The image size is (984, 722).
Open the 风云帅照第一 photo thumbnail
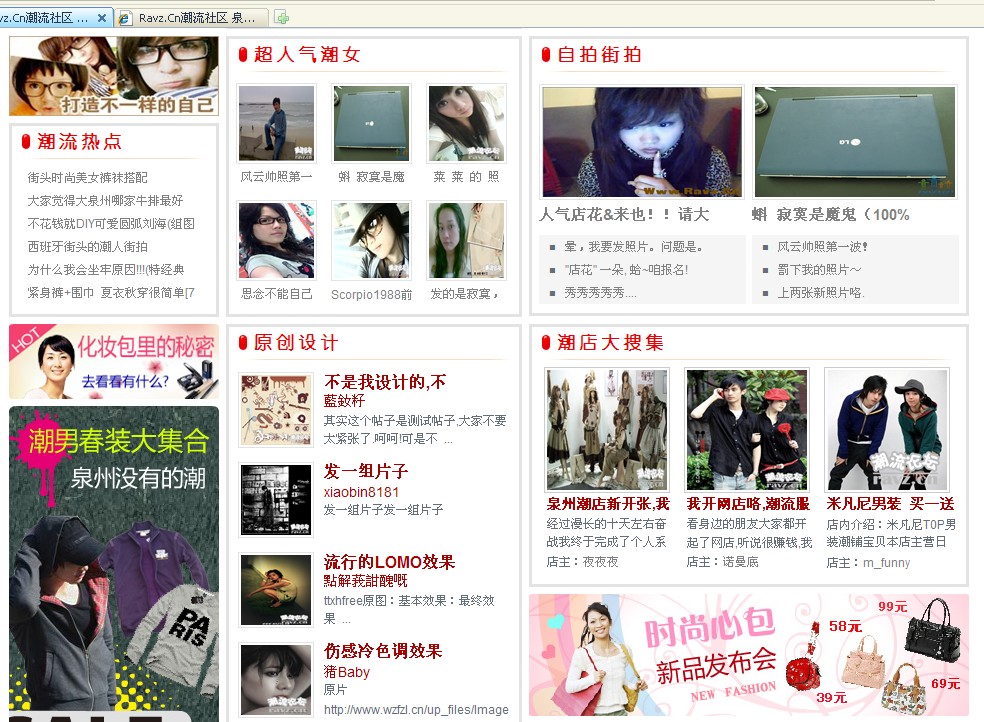click(276, 124)
